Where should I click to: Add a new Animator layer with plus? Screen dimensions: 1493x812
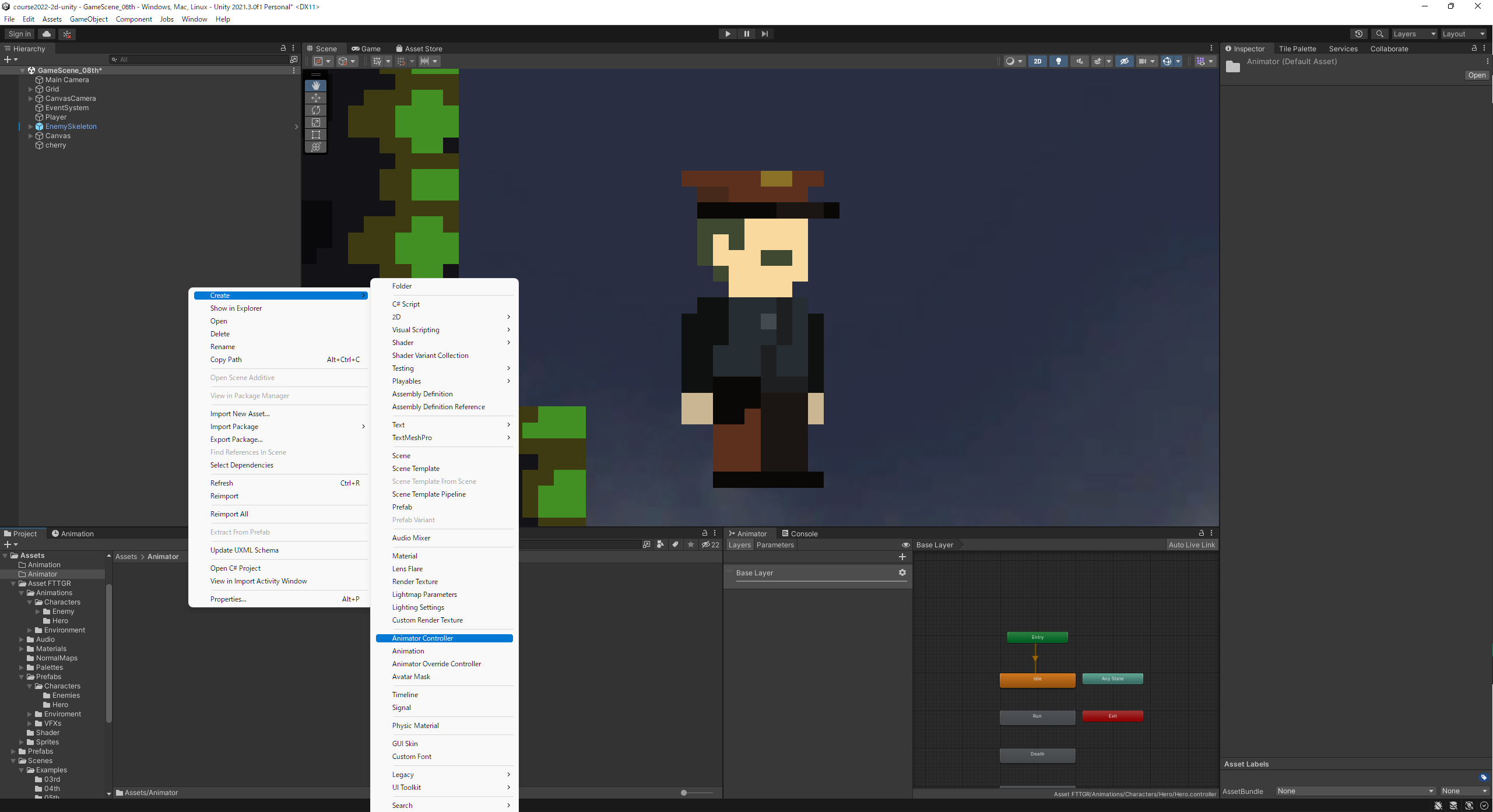click(902, 557)
